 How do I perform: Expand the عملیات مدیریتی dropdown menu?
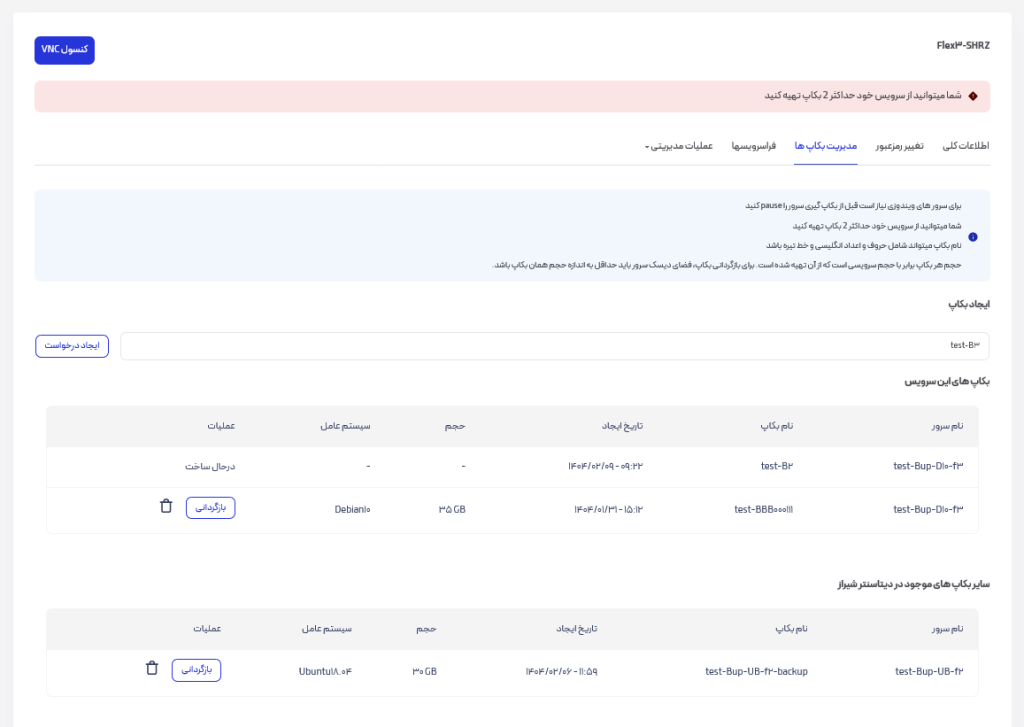click(679, 146)
